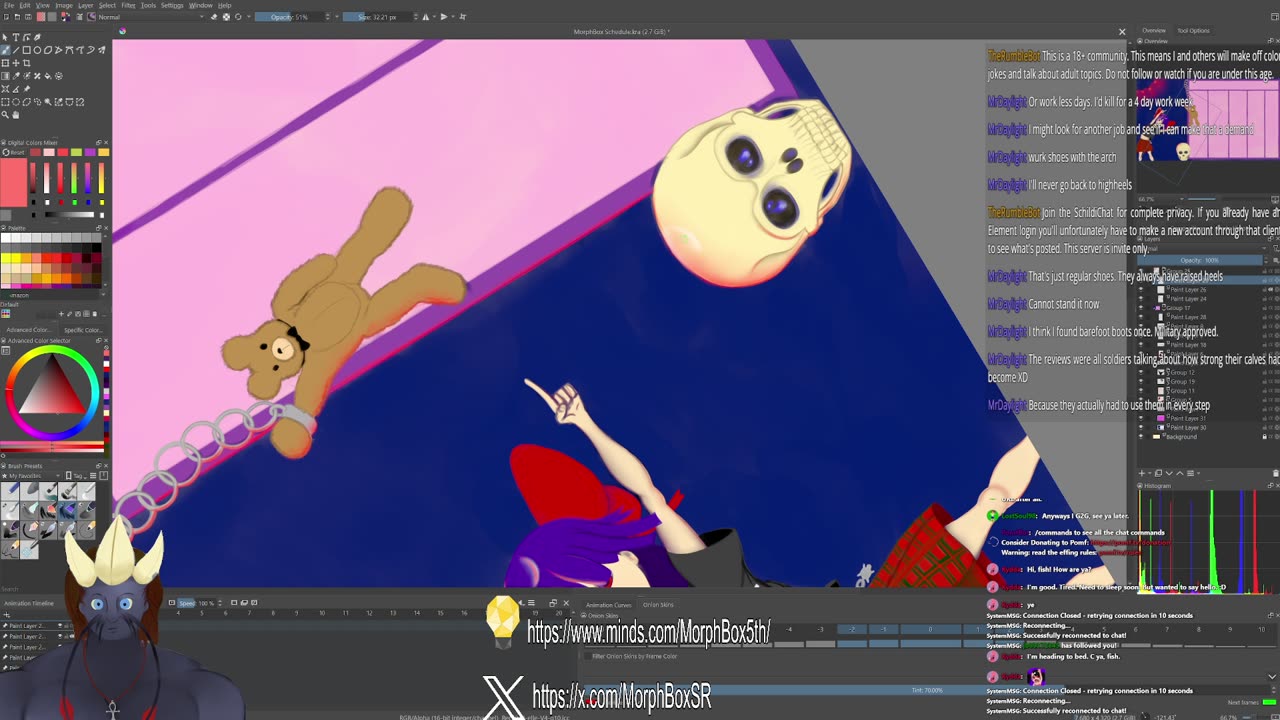Open dropdown arrow beside reload preset
This screenshot has height=720, width=1280.
pos(248,17)
